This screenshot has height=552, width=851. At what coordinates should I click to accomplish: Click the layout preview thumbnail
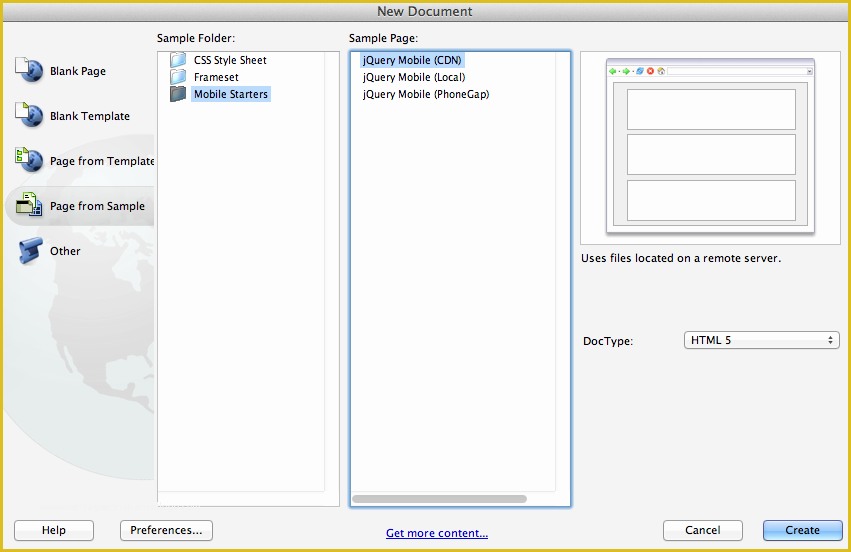710,147
